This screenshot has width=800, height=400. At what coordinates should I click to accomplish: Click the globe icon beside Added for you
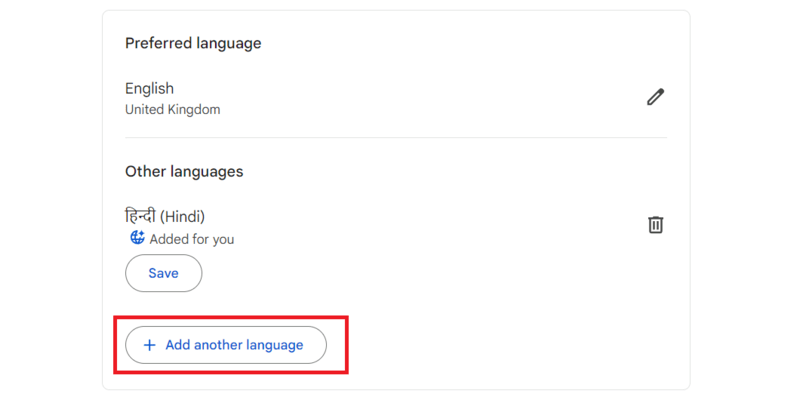click(137, 238)
